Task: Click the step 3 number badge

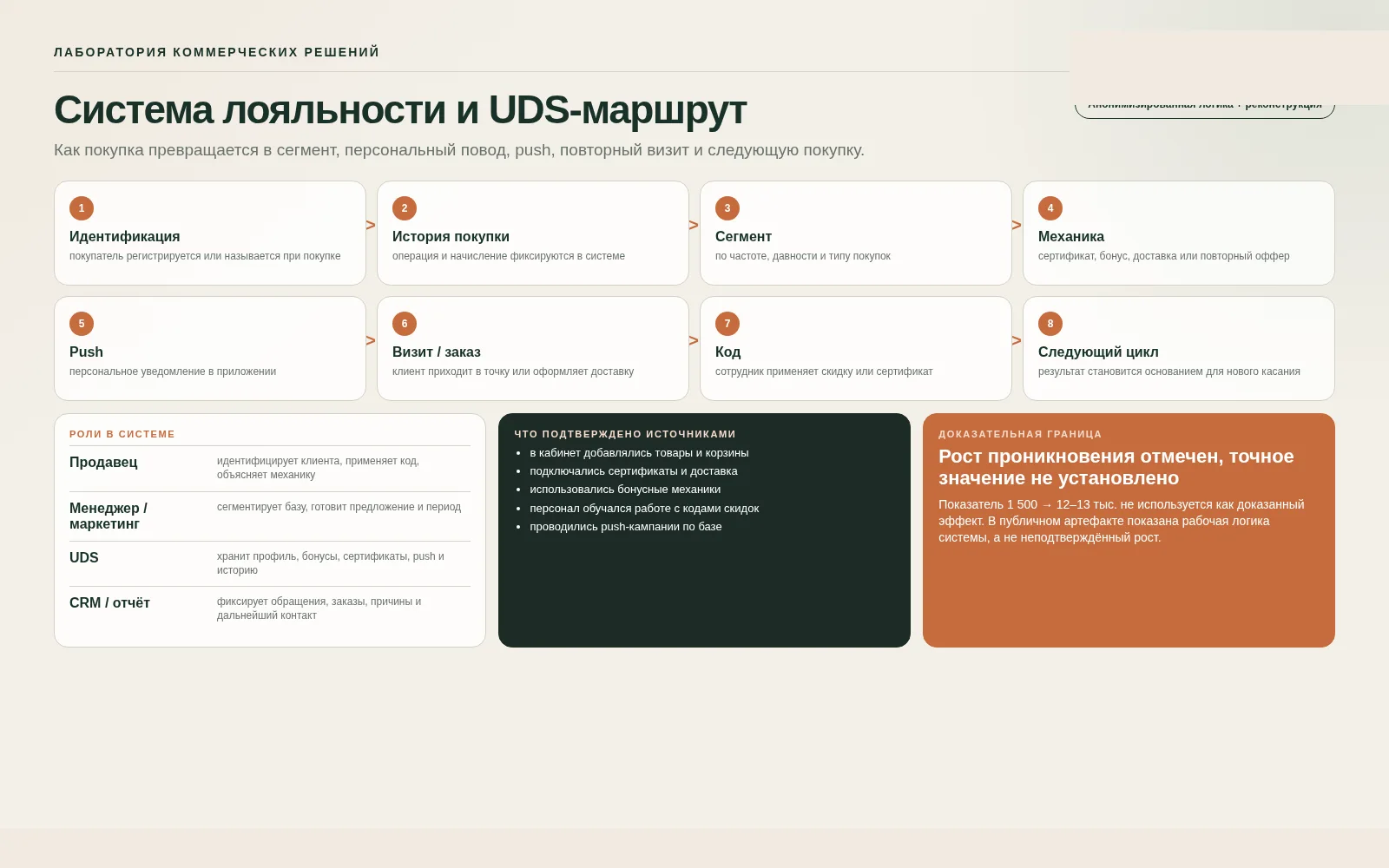Action: click(727, 208)
